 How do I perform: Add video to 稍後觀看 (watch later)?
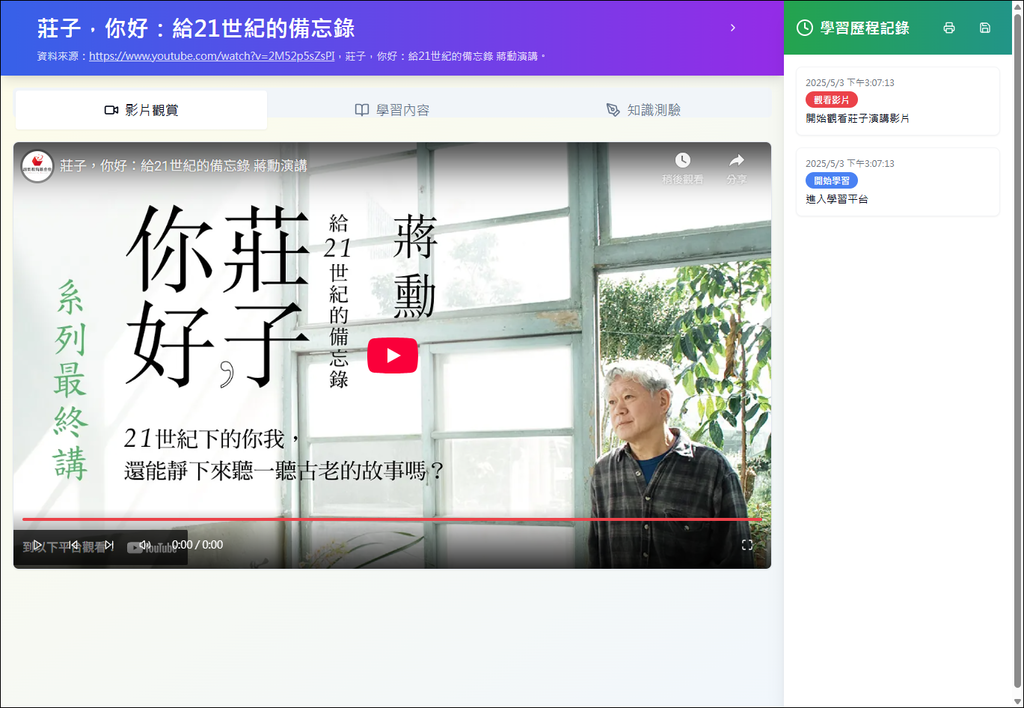click(682, 168)
